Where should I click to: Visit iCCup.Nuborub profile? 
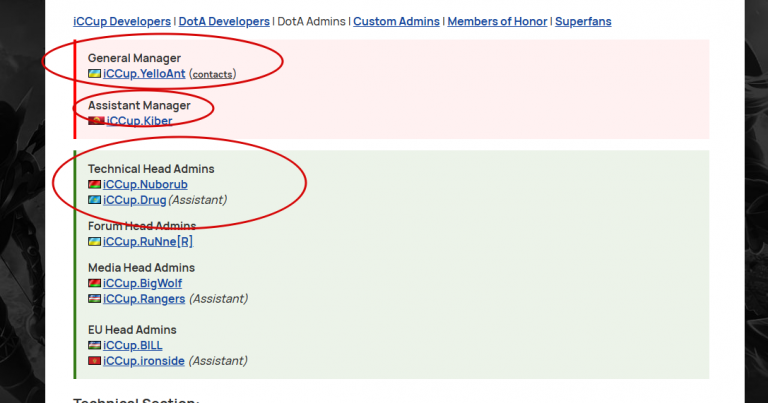(x=145, y=184)
